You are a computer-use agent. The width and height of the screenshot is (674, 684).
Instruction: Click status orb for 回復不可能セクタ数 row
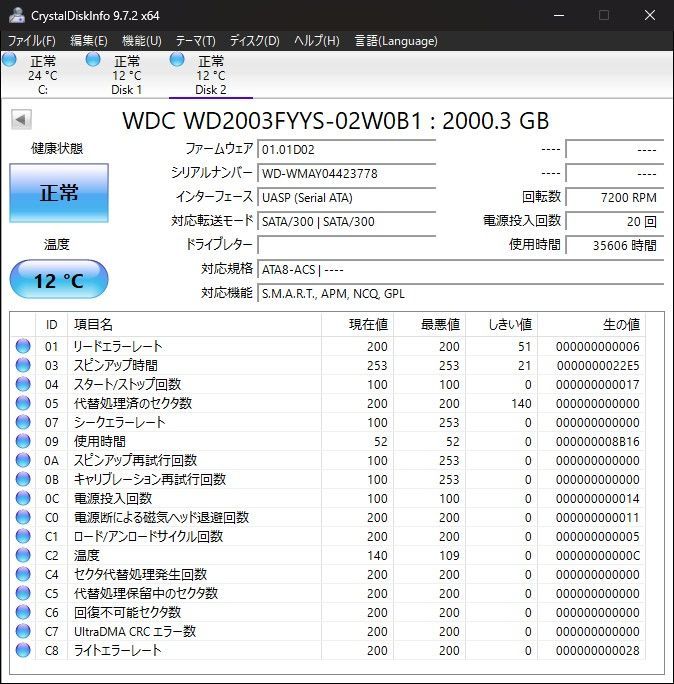pos(23,612)
